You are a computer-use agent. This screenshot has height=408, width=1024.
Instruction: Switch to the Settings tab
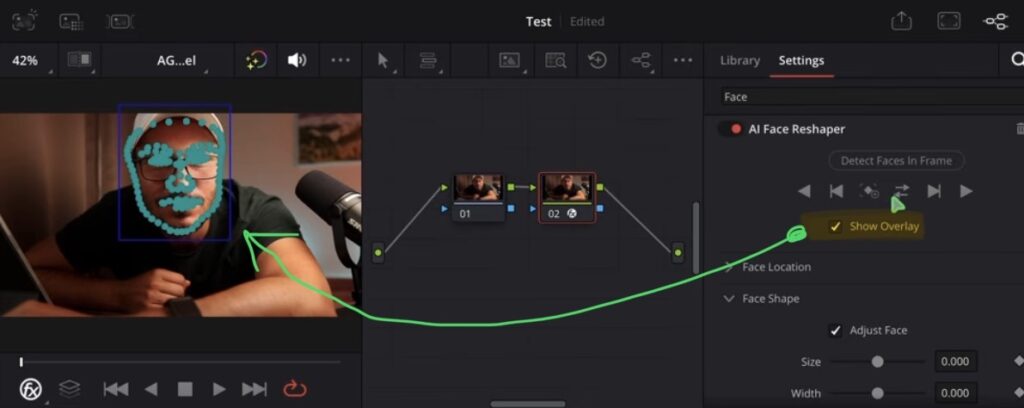coord(801,61)
